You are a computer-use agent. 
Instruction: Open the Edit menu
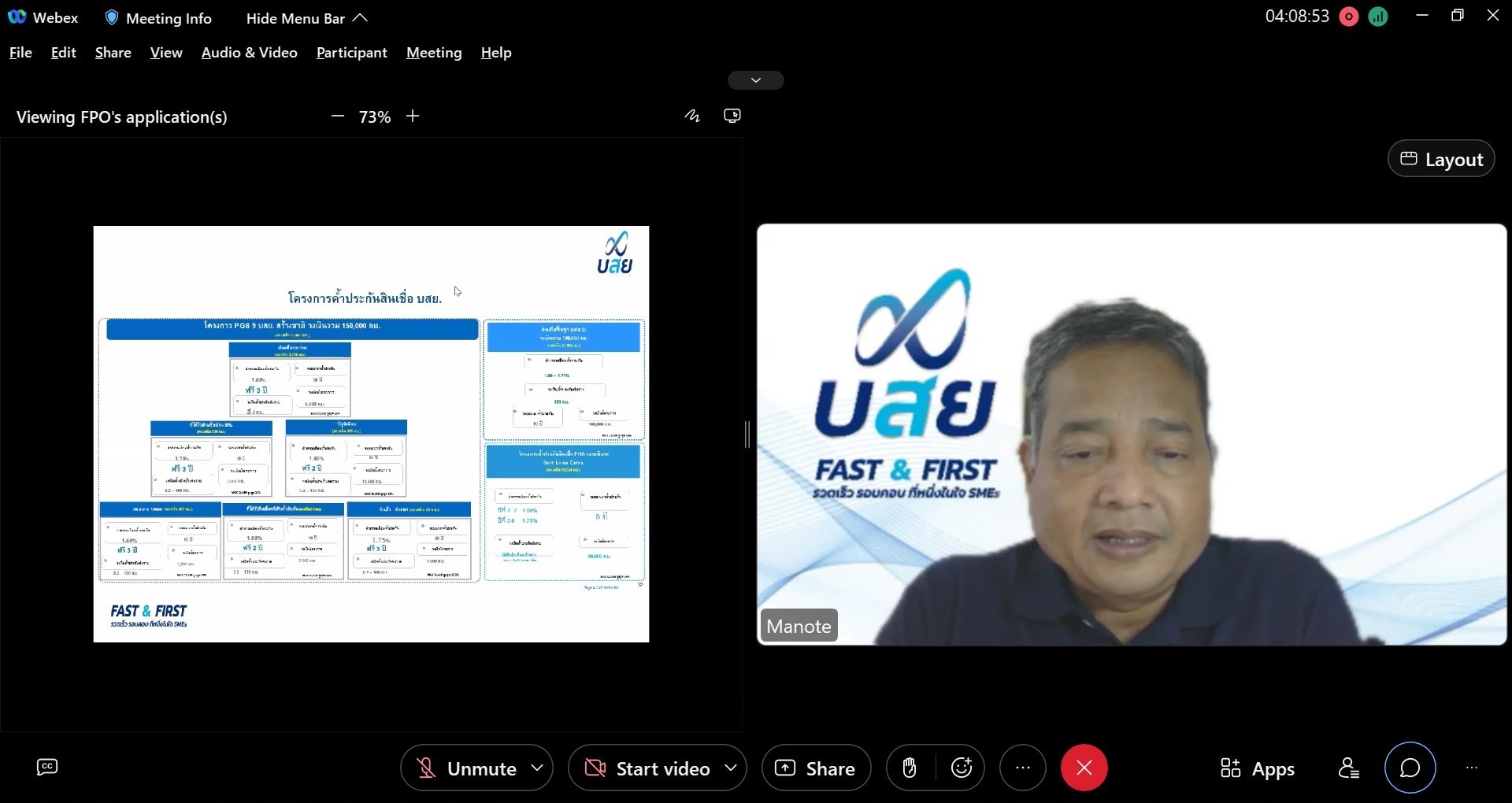pyautogui.click(x=63, y=53)
